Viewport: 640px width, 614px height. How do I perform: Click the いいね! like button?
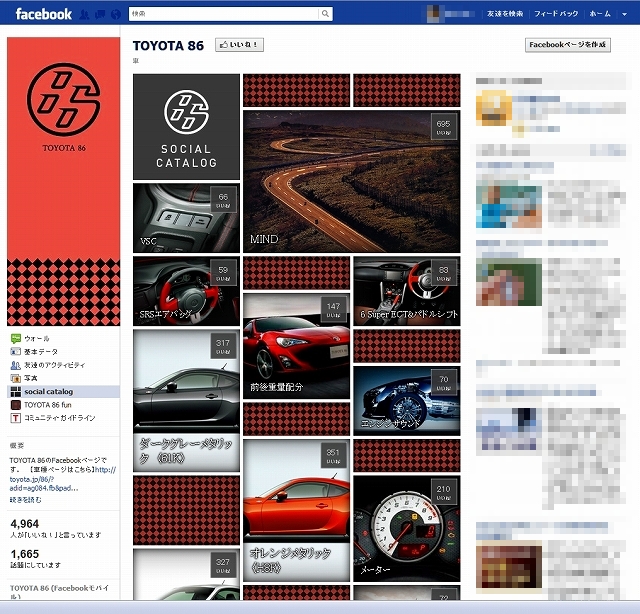coord(239,44)
